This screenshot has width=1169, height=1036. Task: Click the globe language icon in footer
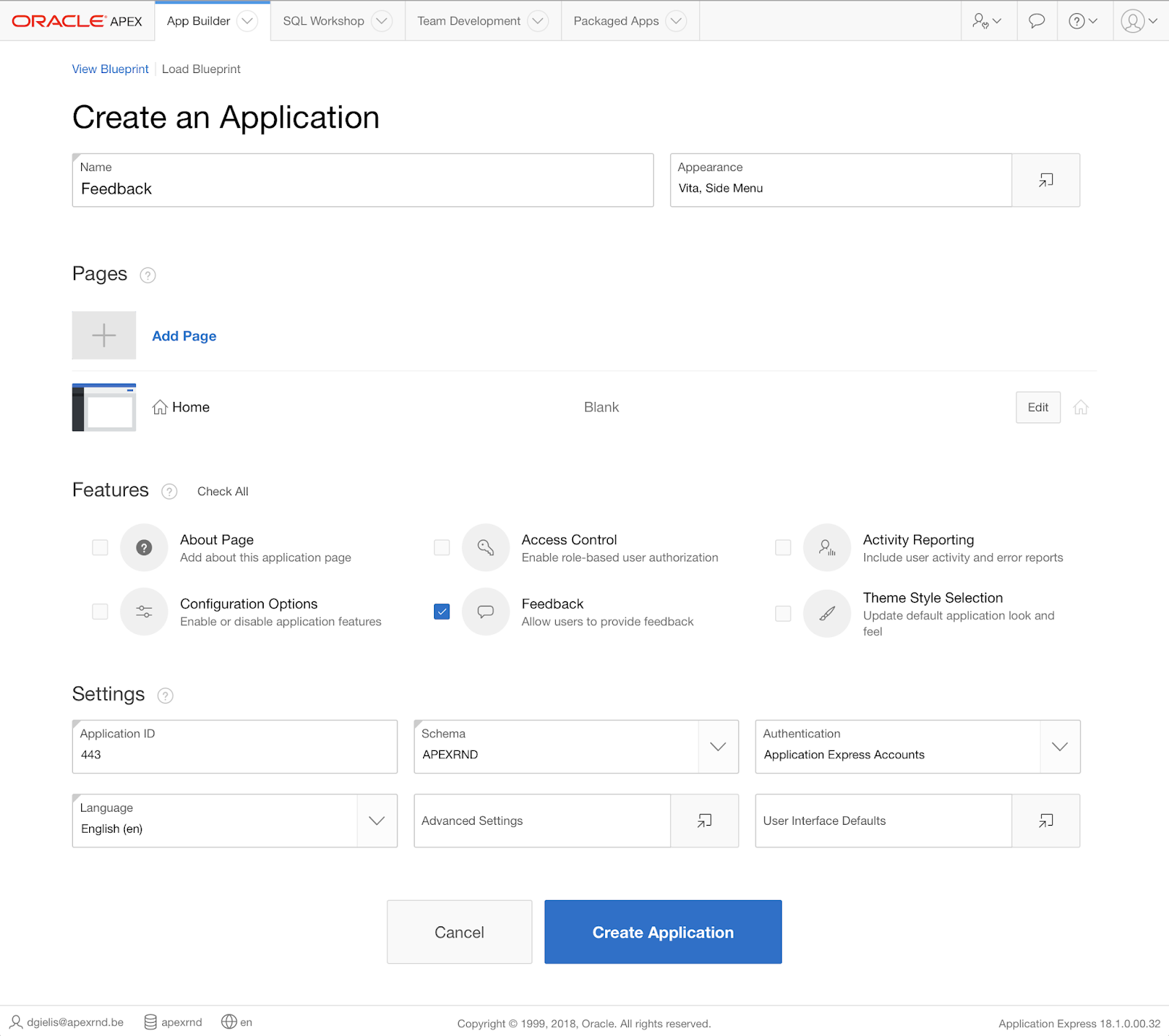(229, 1022)
